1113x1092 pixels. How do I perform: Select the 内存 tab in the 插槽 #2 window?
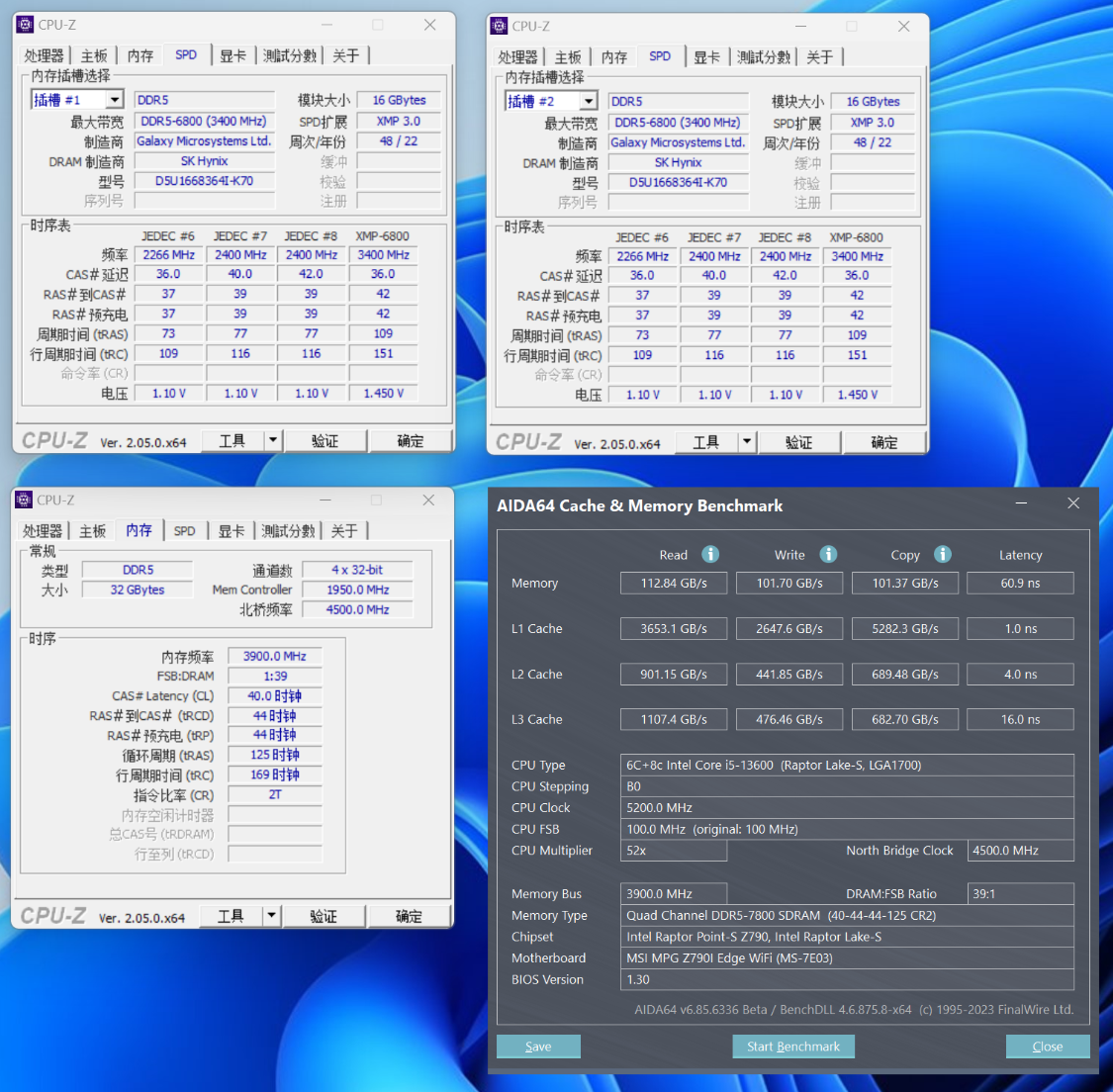[x=614, y=56]
